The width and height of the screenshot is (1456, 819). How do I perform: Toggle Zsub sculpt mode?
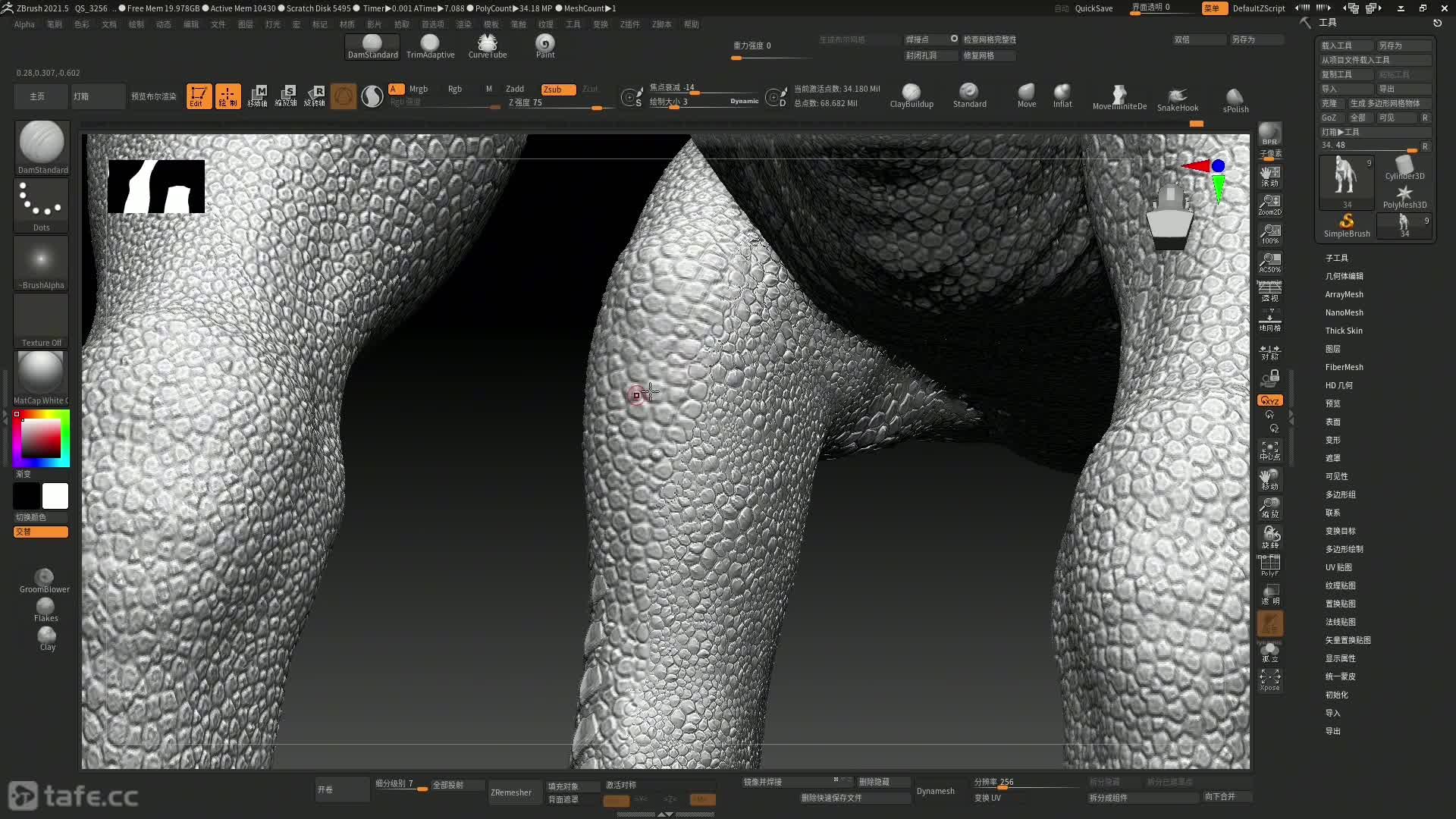pos(558,89)
